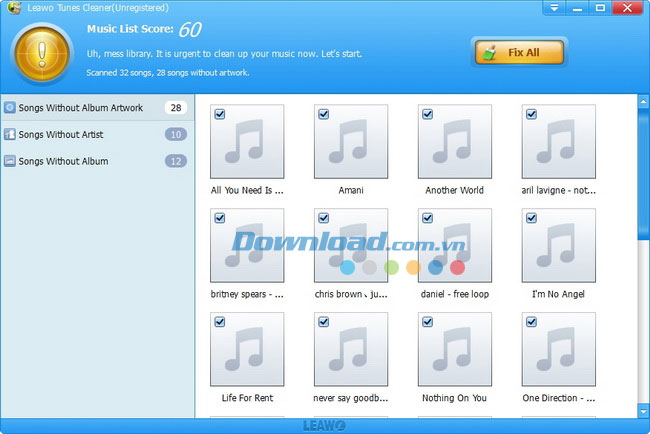Image resolution: width=650 pixels, height=434 pixels.
Task: Uncheck the Nothing On You checkbox
Action: point(427,322)
